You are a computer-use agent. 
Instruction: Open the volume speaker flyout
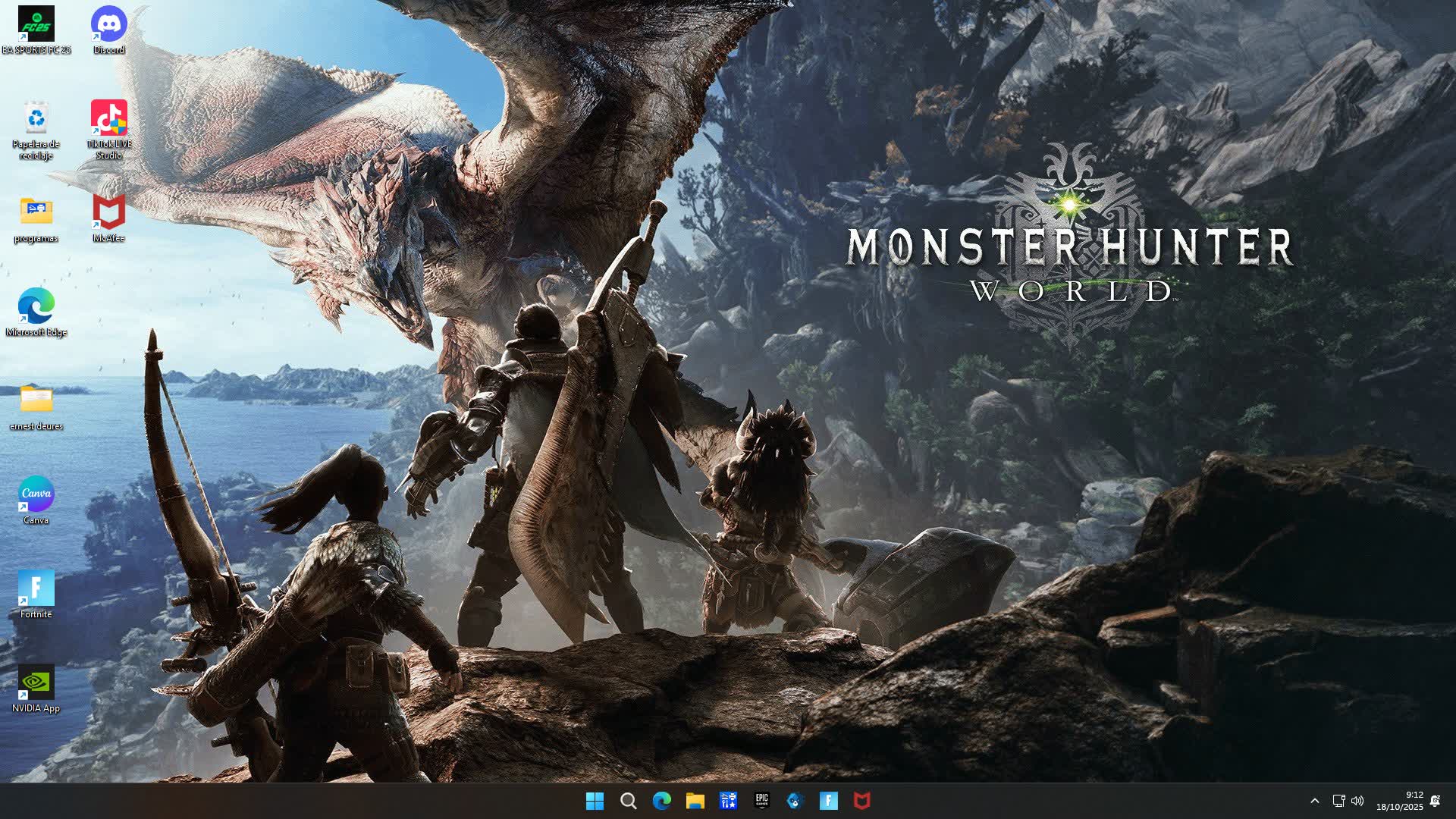1357,801
